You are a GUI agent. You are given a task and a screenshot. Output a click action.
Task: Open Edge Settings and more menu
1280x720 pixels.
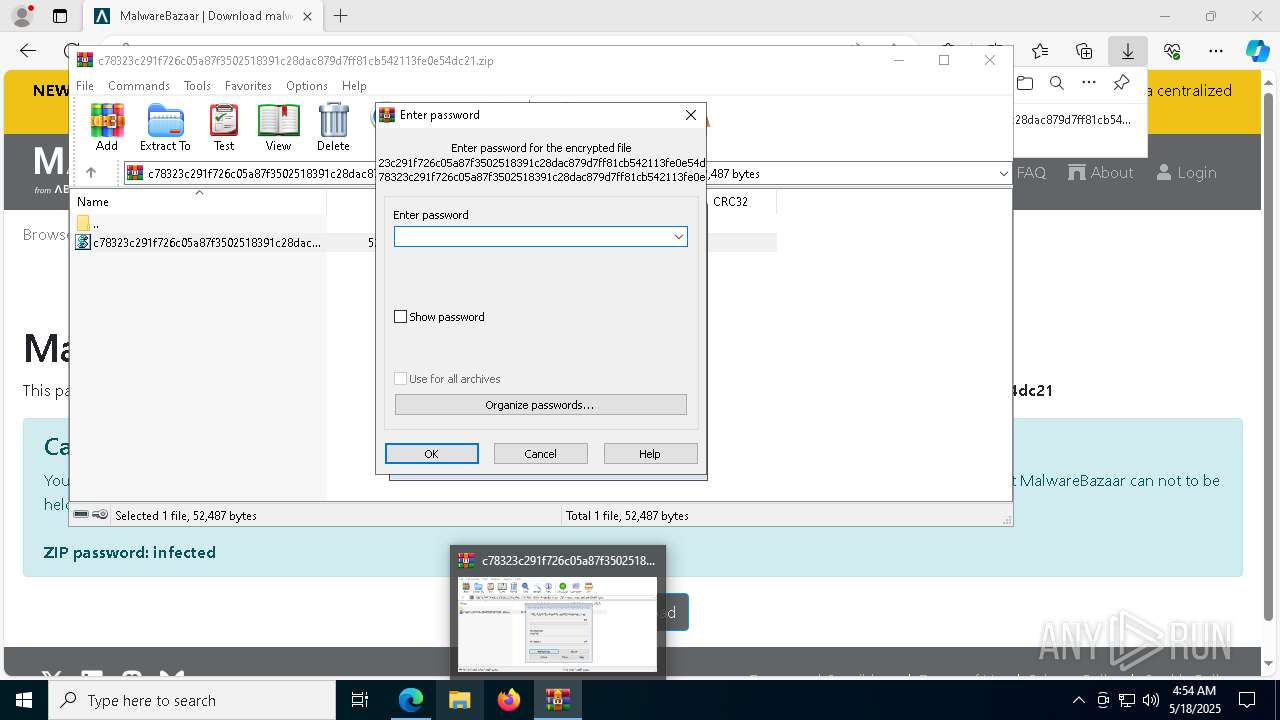[1216, 51]
